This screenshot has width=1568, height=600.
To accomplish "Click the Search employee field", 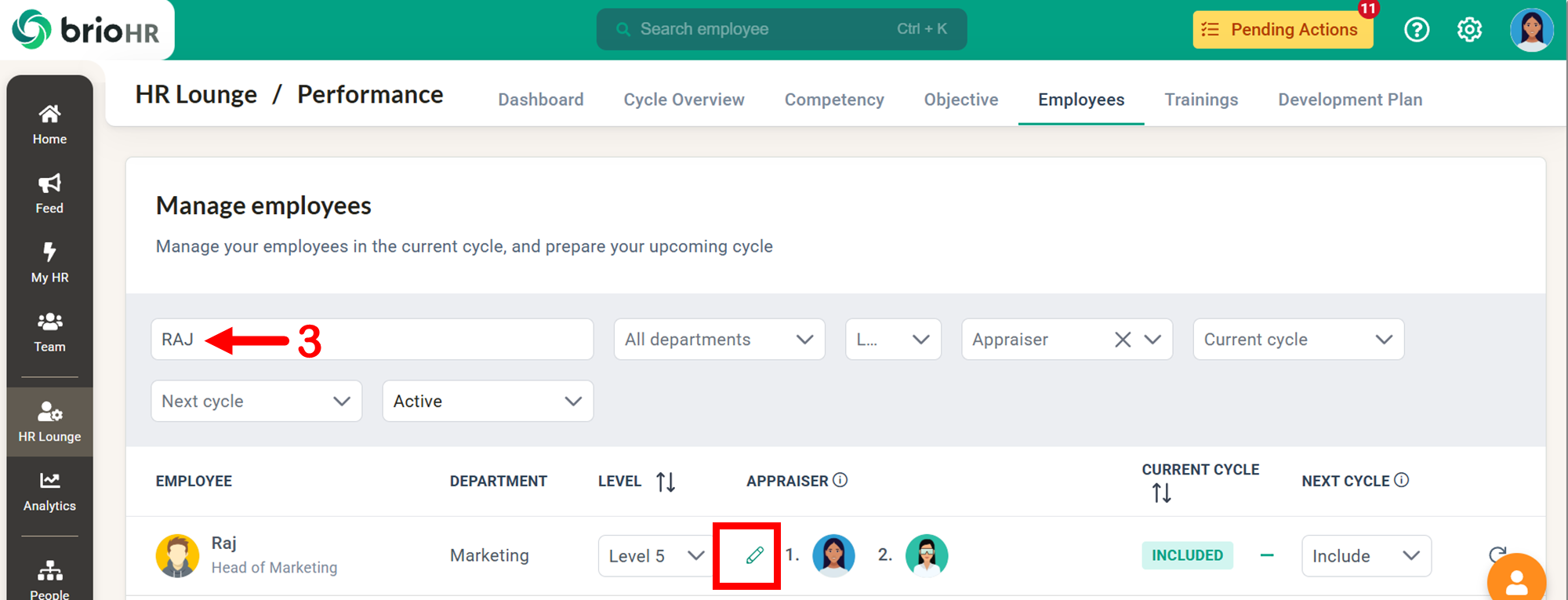I will (781, 30).
